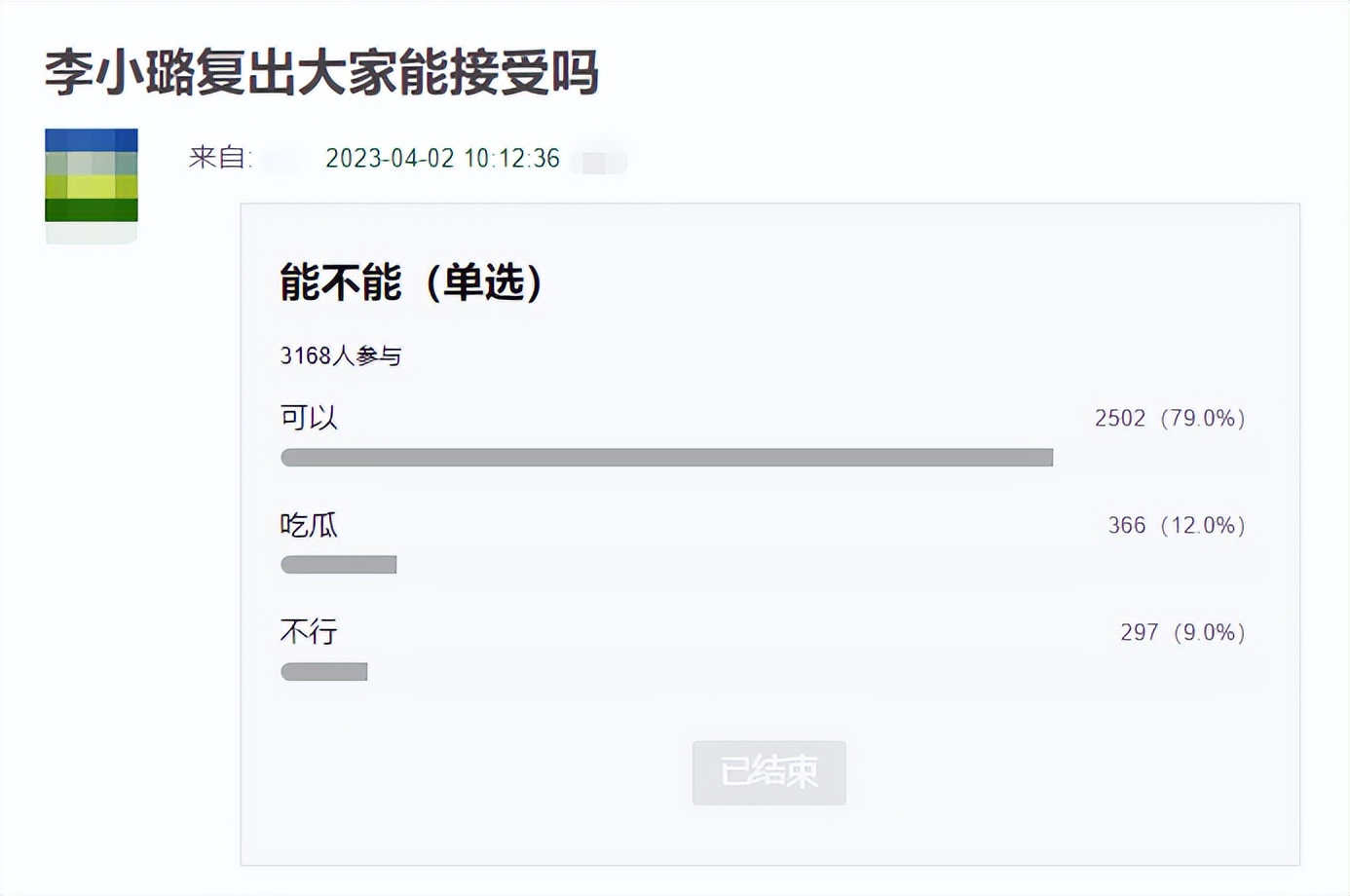Select the 可以 poll option

(x=309, y=418)
